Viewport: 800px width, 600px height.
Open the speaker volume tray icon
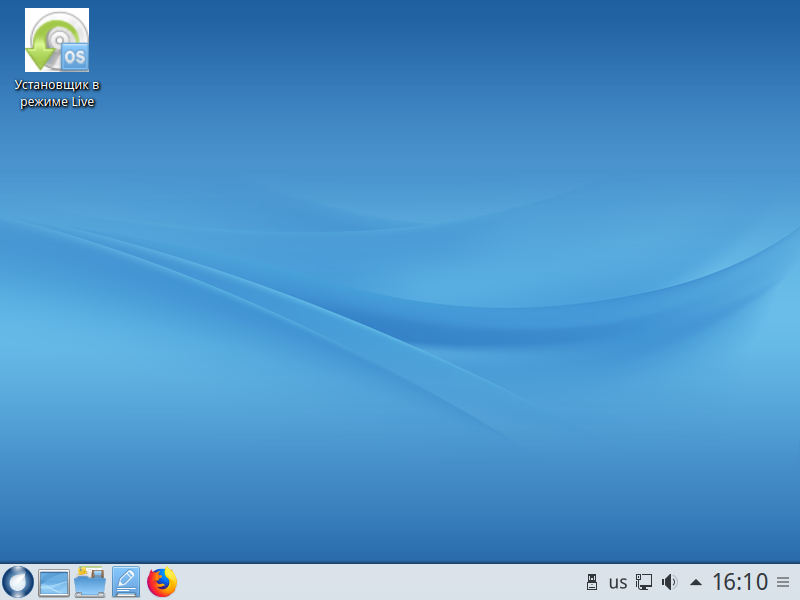tap(670, 582)
